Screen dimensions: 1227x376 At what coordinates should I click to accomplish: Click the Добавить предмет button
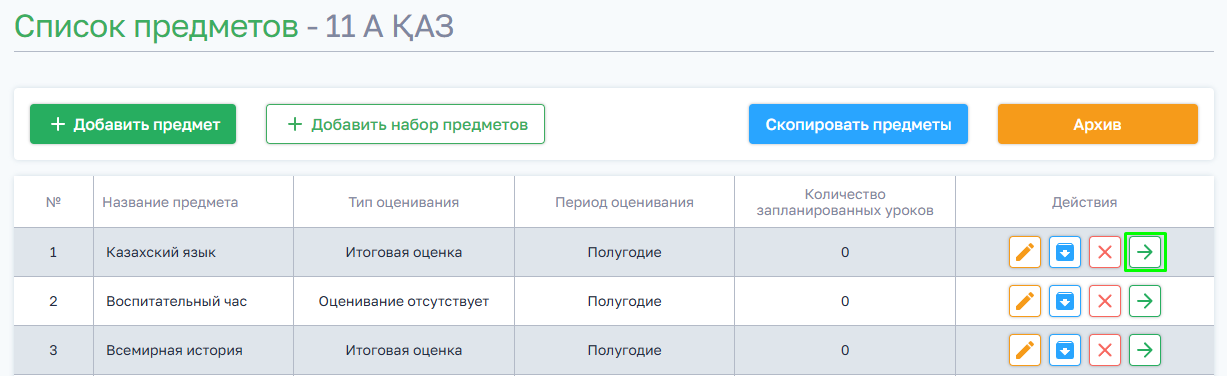pyautogui.click(x=133, y=125)
